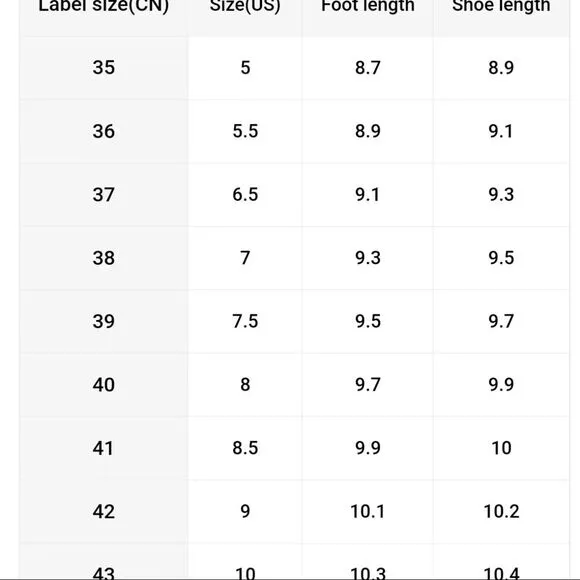
Task: Click the Size(US) column header
Action: (245, 15)
